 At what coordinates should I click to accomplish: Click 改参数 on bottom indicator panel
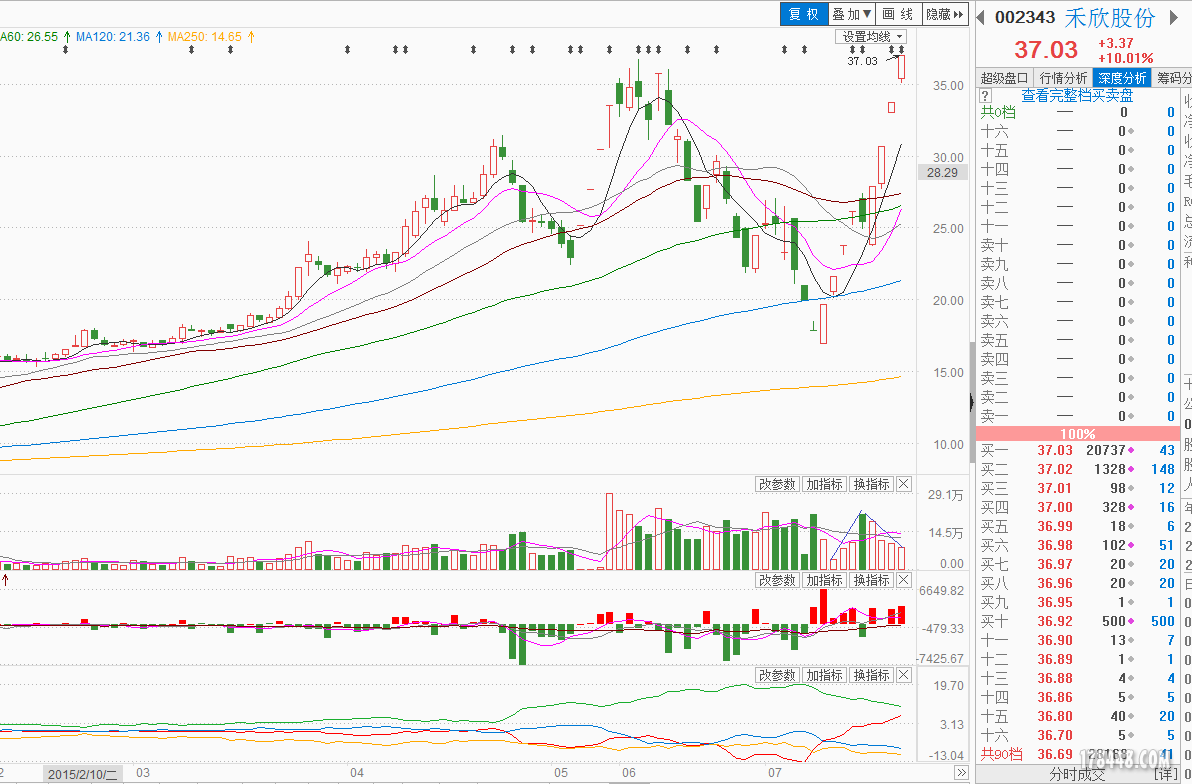coord(777,675)
